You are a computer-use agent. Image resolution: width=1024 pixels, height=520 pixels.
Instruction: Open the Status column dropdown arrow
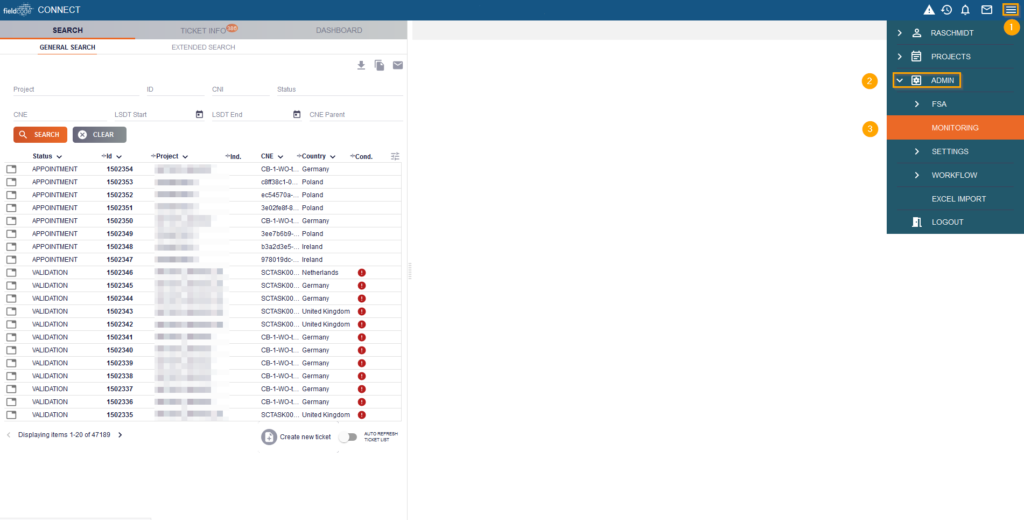pyautogui.click(x=59, y=157)
